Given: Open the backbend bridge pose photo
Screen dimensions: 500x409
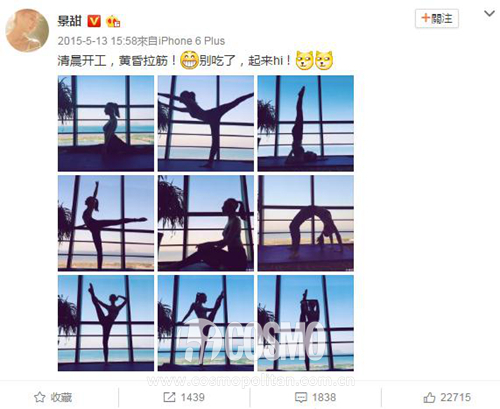Looking at the screenshot, I should point(306,223).
